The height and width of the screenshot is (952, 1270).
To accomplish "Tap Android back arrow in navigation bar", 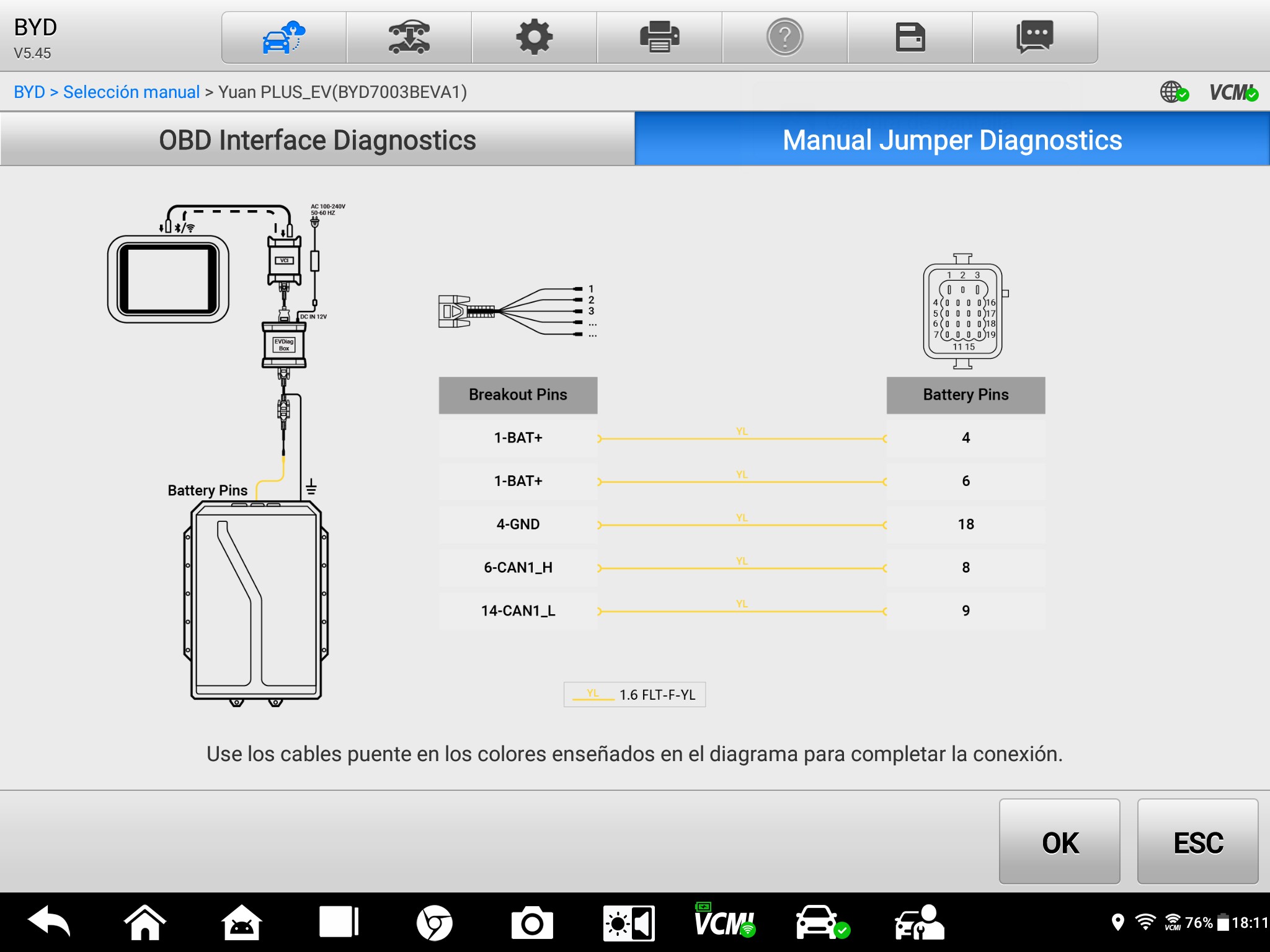I will [49, 922].
